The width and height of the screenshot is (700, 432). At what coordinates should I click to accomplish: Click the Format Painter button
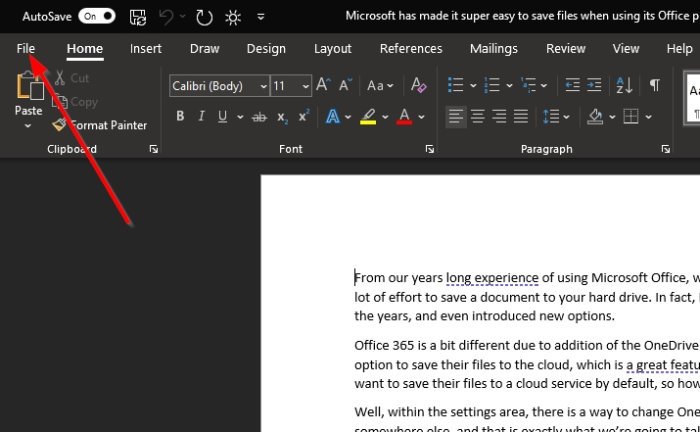[x=100, y=125]
